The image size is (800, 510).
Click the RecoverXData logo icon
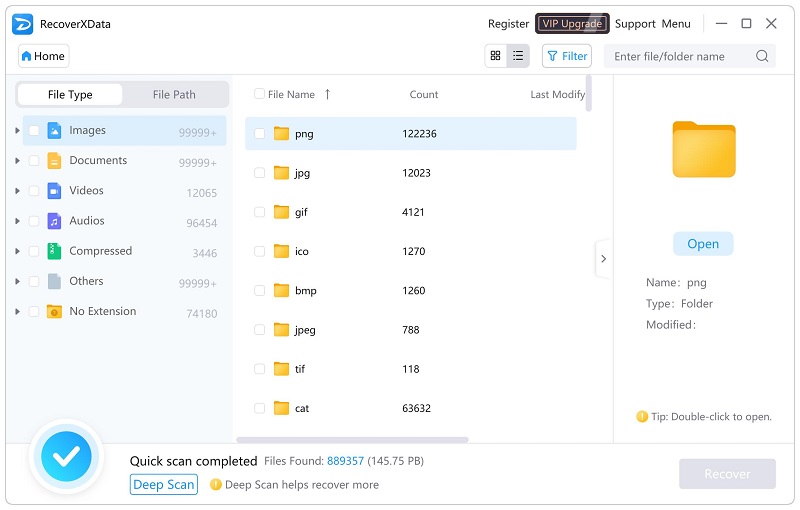pos(23,23)
